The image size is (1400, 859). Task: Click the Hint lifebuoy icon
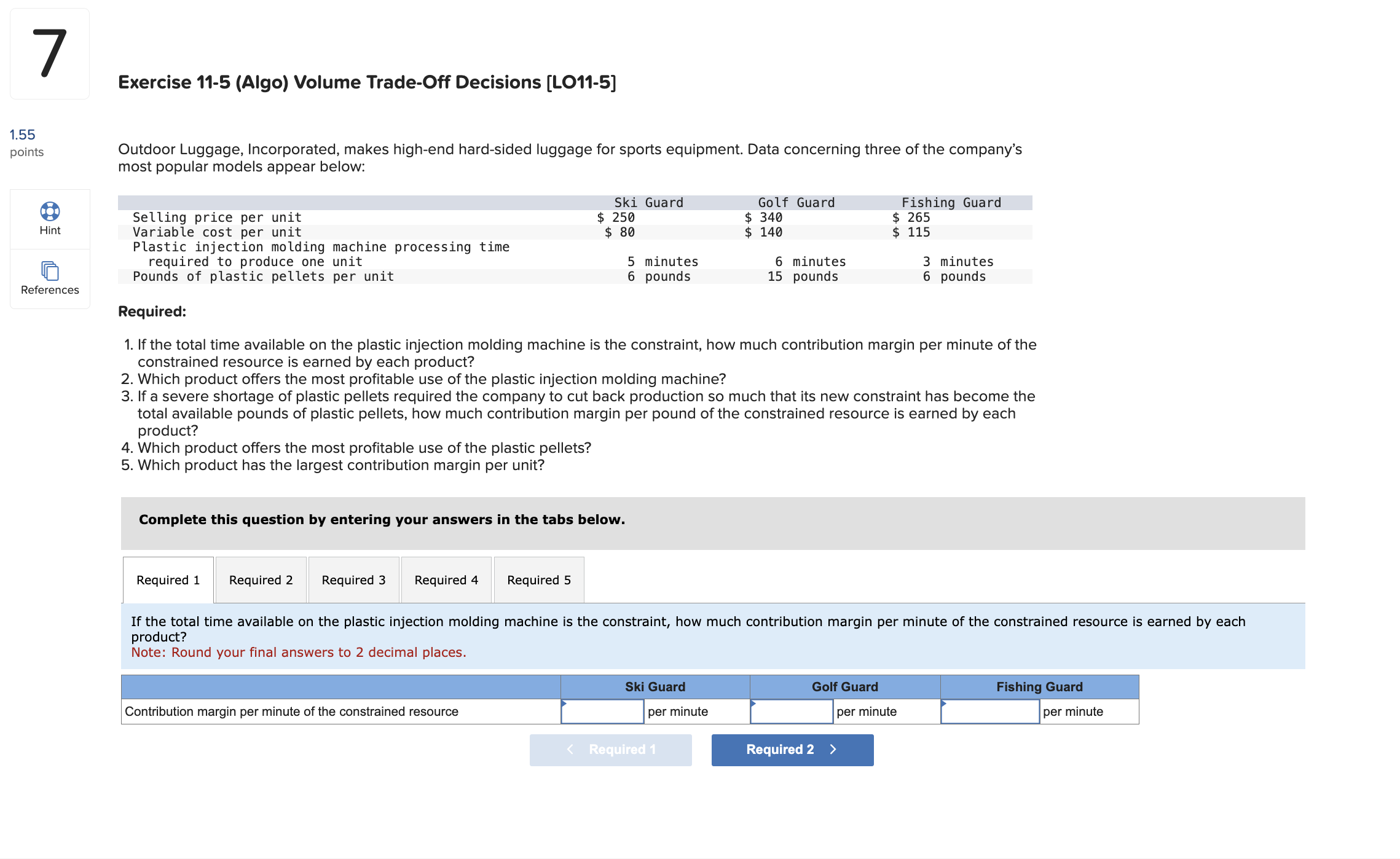point(50,211)
